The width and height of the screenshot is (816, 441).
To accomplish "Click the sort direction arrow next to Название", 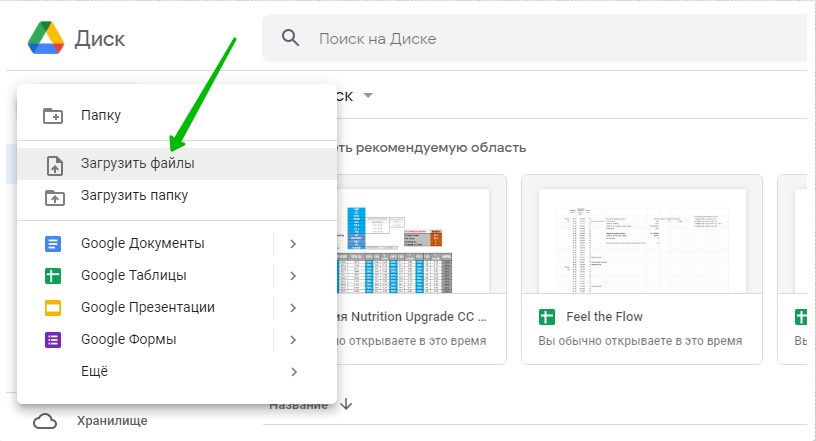I will [346, 404].
